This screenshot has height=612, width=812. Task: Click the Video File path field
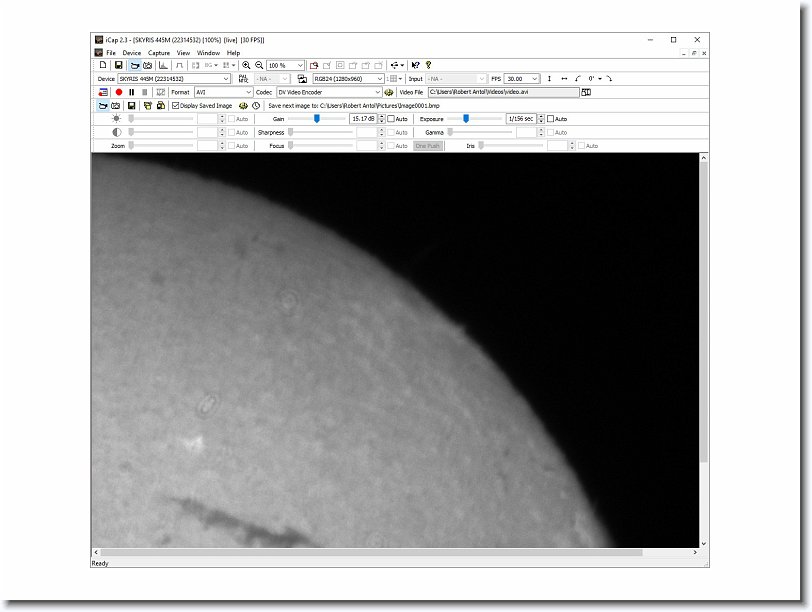point(503,92)
